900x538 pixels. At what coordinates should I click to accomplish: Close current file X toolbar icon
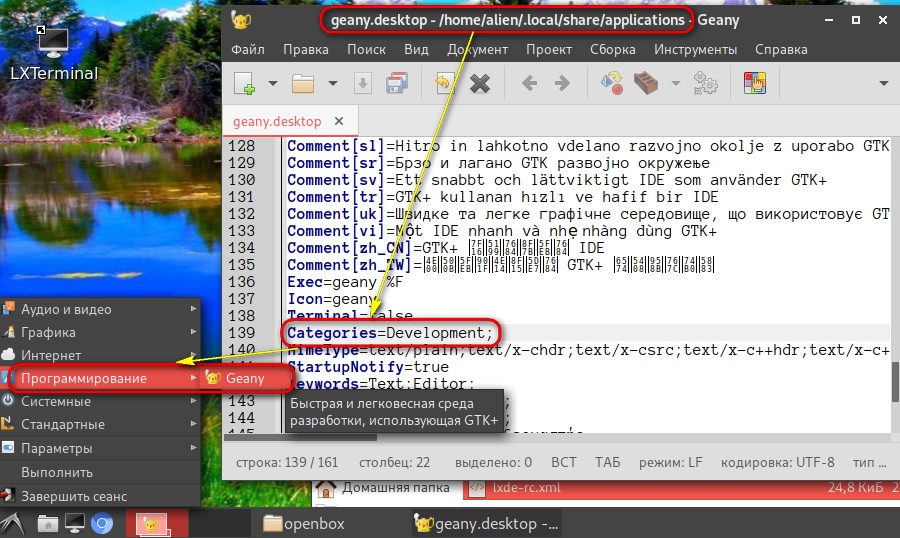480,84
